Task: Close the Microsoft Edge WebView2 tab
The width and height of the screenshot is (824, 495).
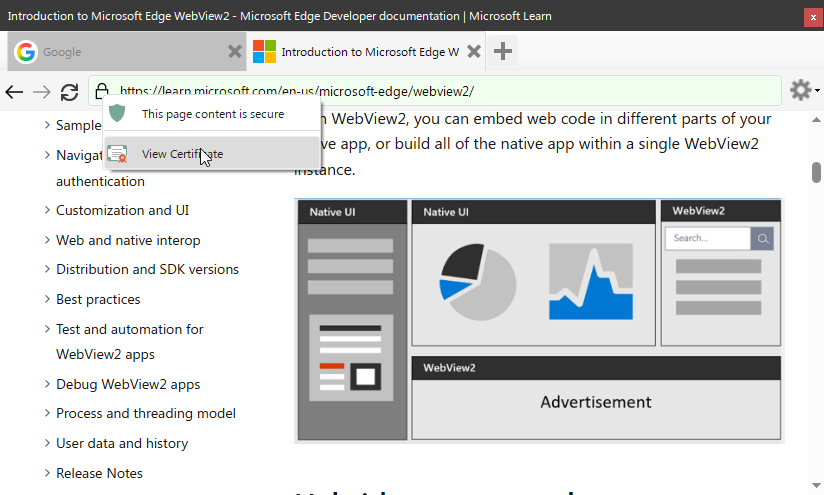Action: pyautogui.click(x=474, y=52)
